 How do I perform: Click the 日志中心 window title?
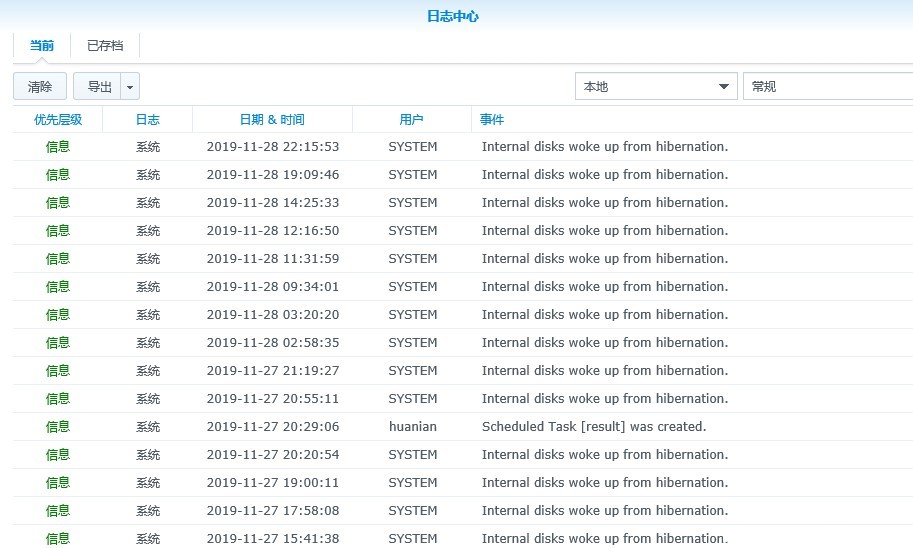point(453,16)
